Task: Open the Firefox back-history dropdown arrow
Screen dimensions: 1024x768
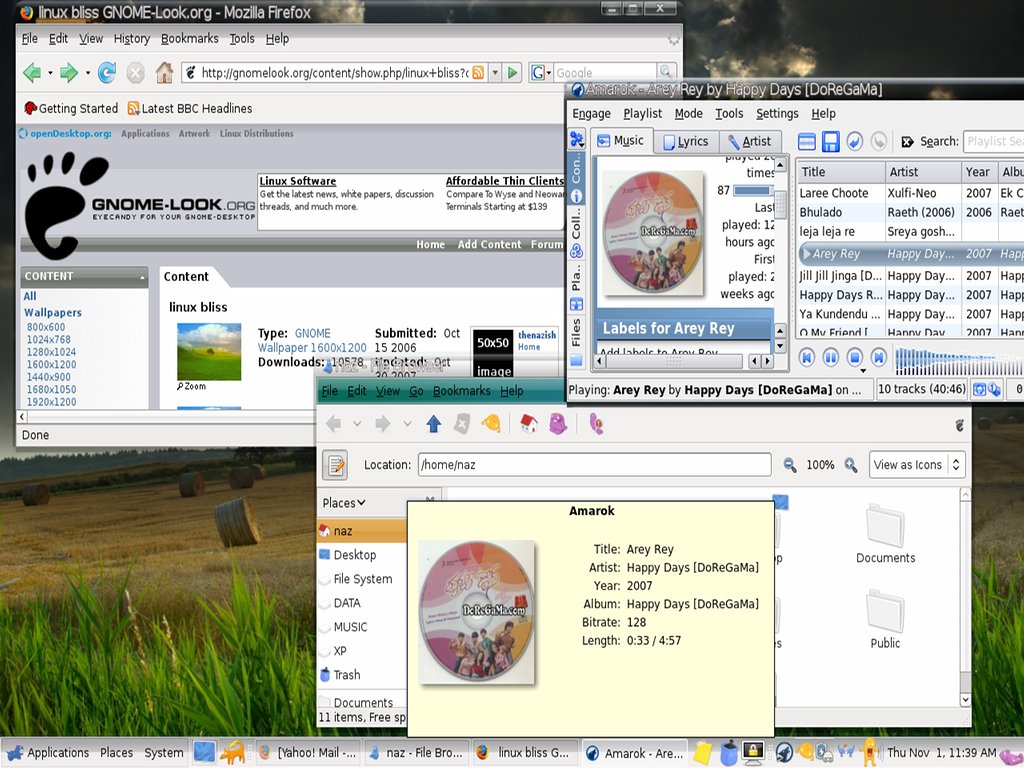Action: click(x=50, y=72)
